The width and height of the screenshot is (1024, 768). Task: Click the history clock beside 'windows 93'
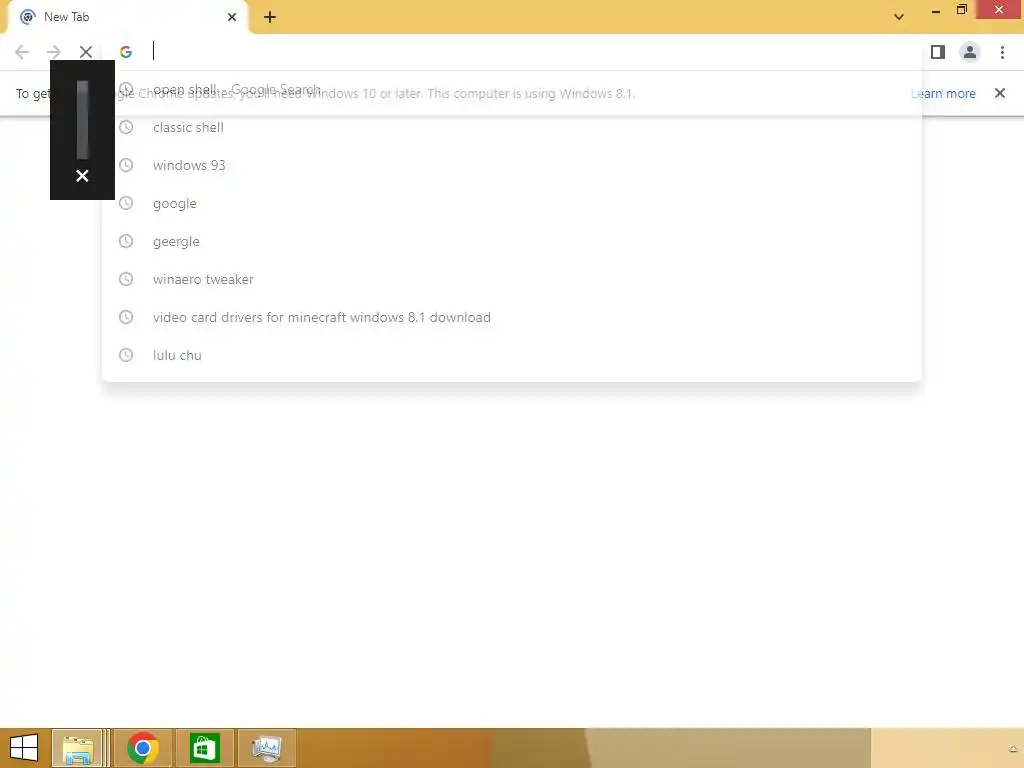coord(126,165)
